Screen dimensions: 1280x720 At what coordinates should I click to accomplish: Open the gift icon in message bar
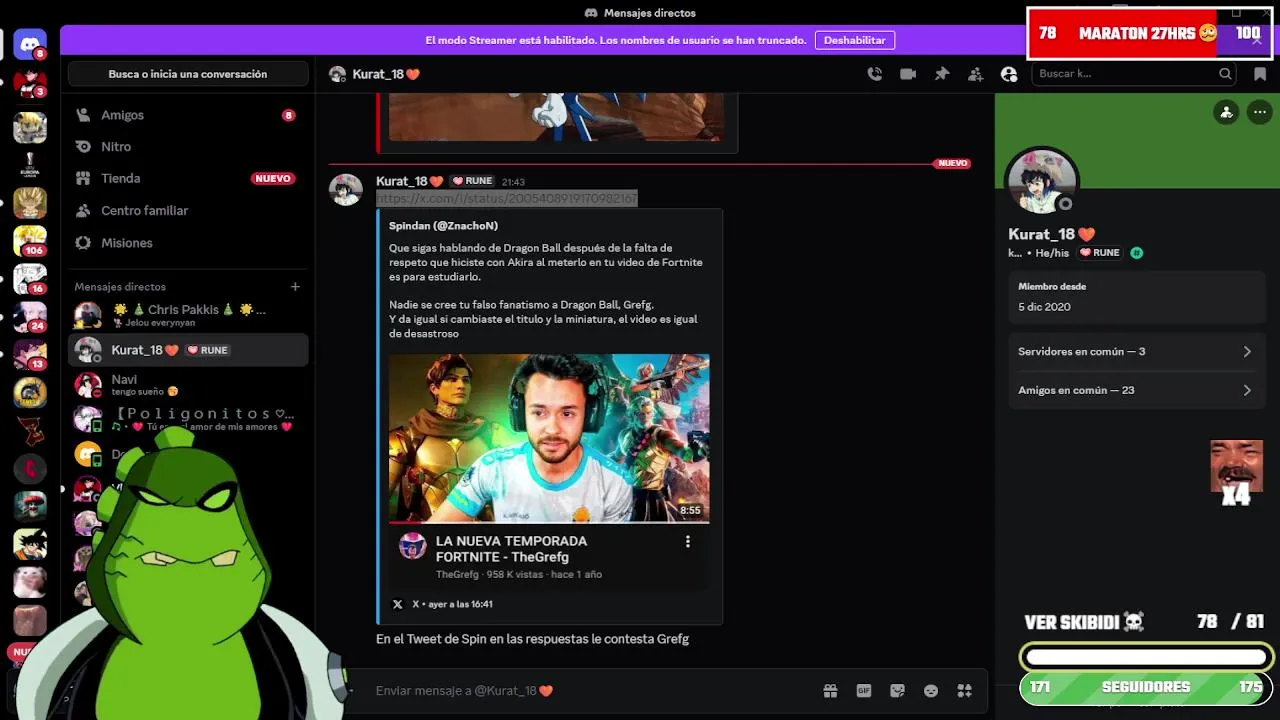830,691
